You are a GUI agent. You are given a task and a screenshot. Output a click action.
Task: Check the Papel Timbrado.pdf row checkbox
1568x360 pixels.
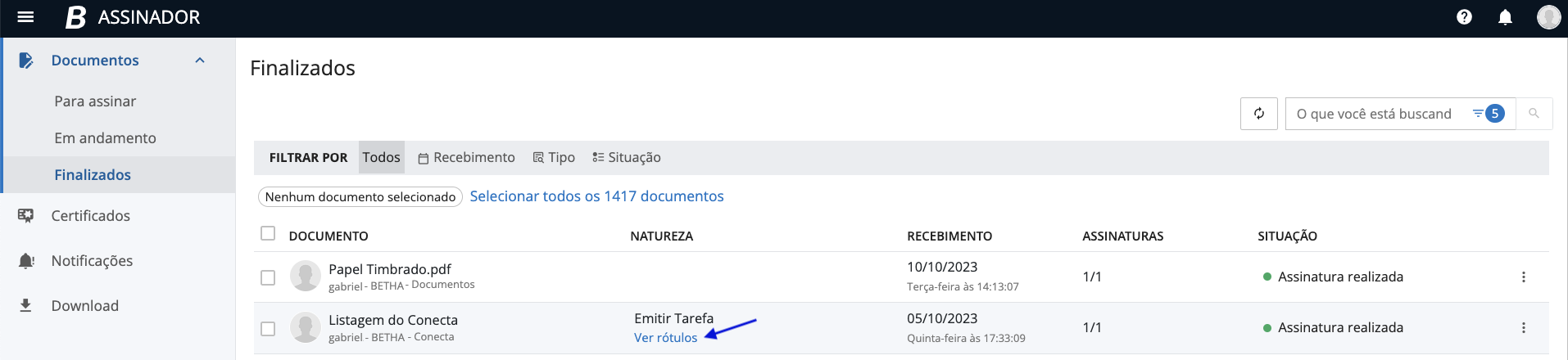(x=268, y=277)
